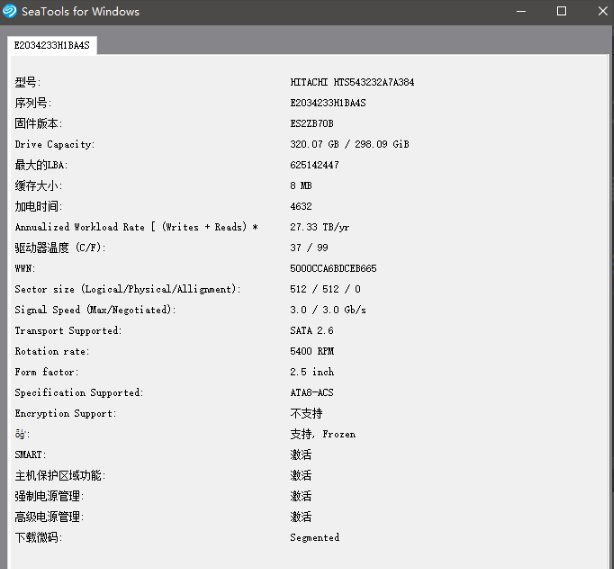Click the 主机保护区域功能 label
Image resolution: width=614 pixels, height=569 pixels.
60,475
